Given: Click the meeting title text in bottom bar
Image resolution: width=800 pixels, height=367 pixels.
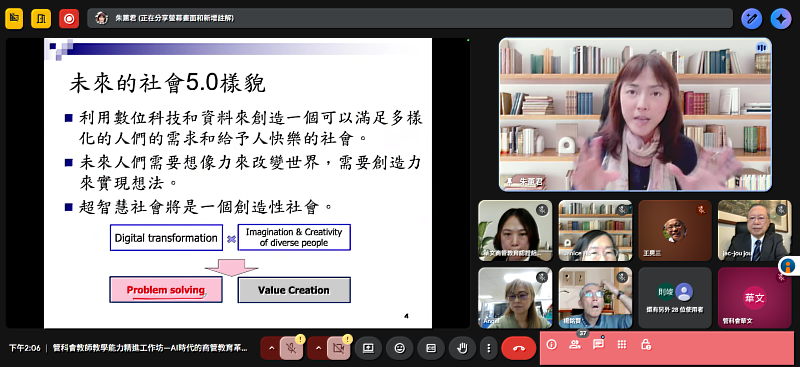Looking at the screenshot, I should [150, 348].
